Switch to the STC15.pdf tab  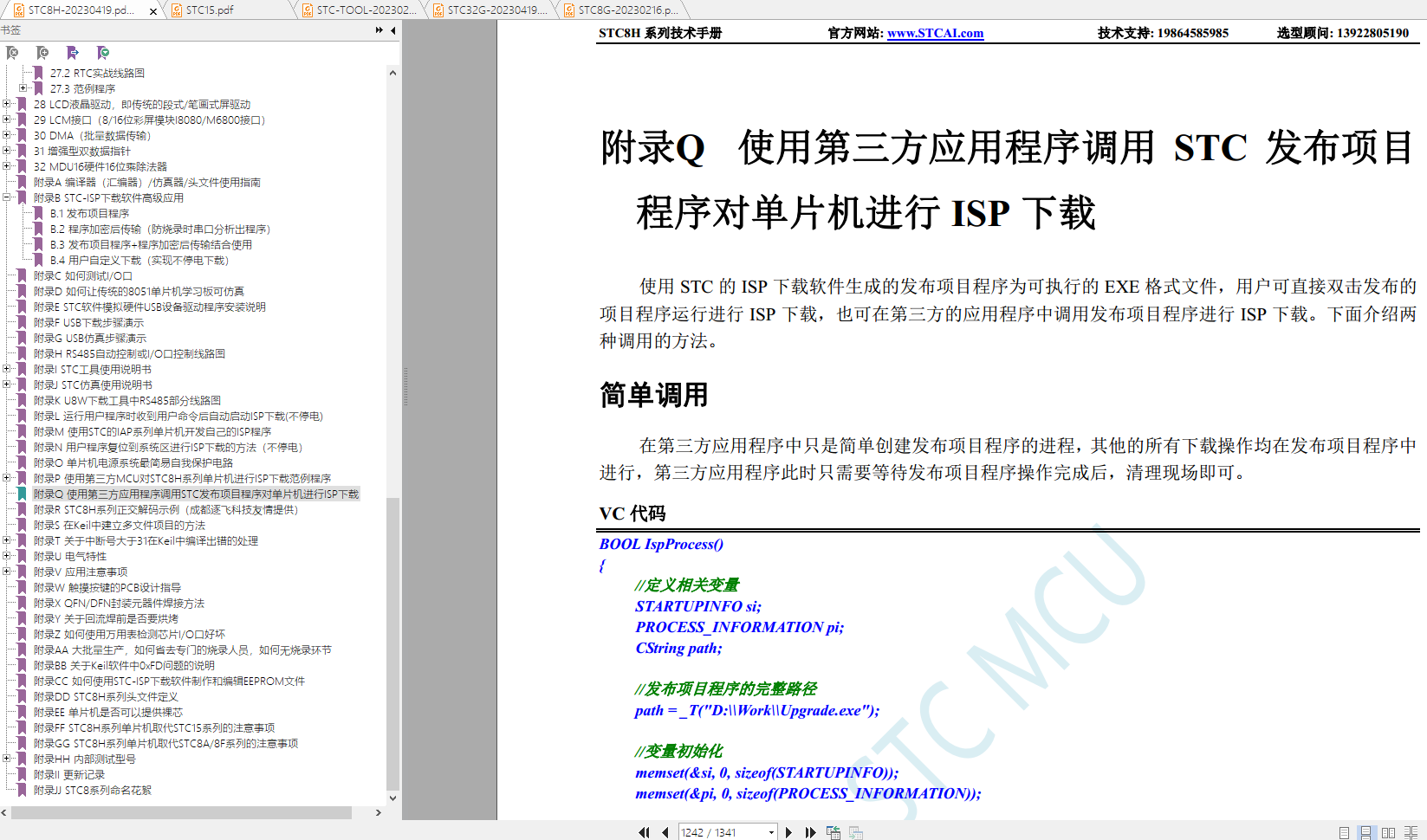click(210, 10)
